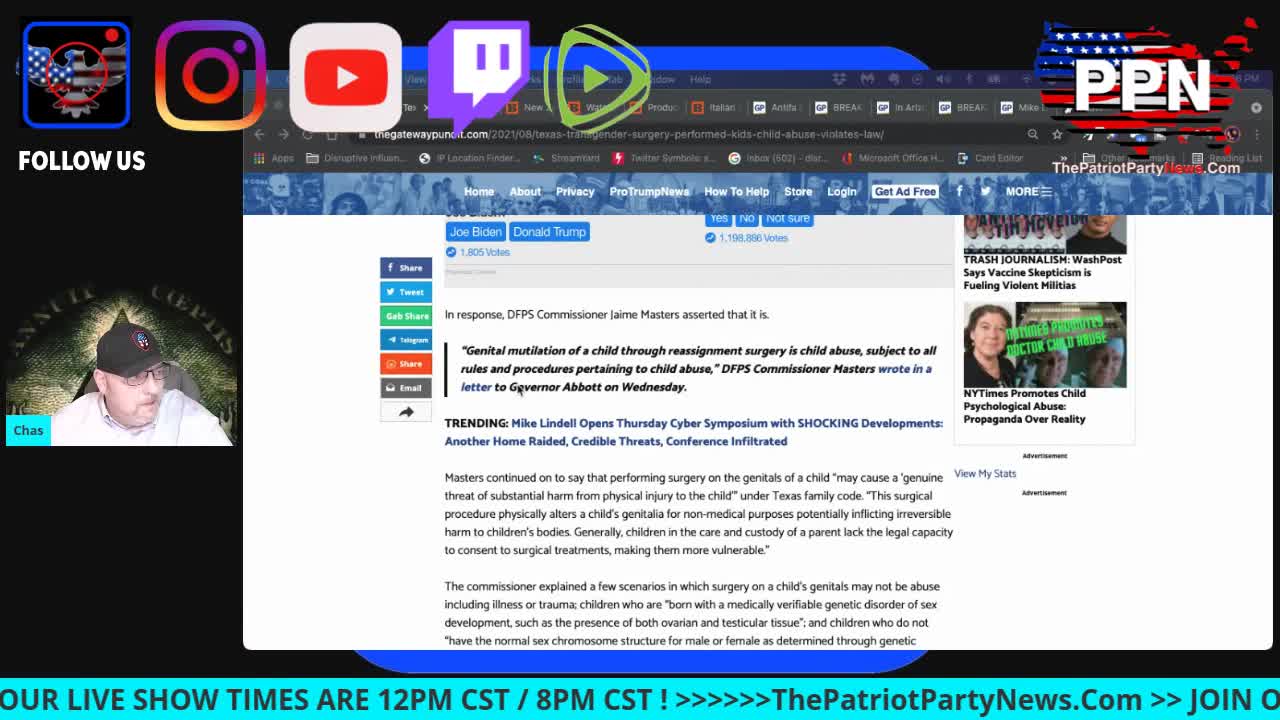
Task: Vote for Joe Biden in poll
Action: click(x=475, y=232)
